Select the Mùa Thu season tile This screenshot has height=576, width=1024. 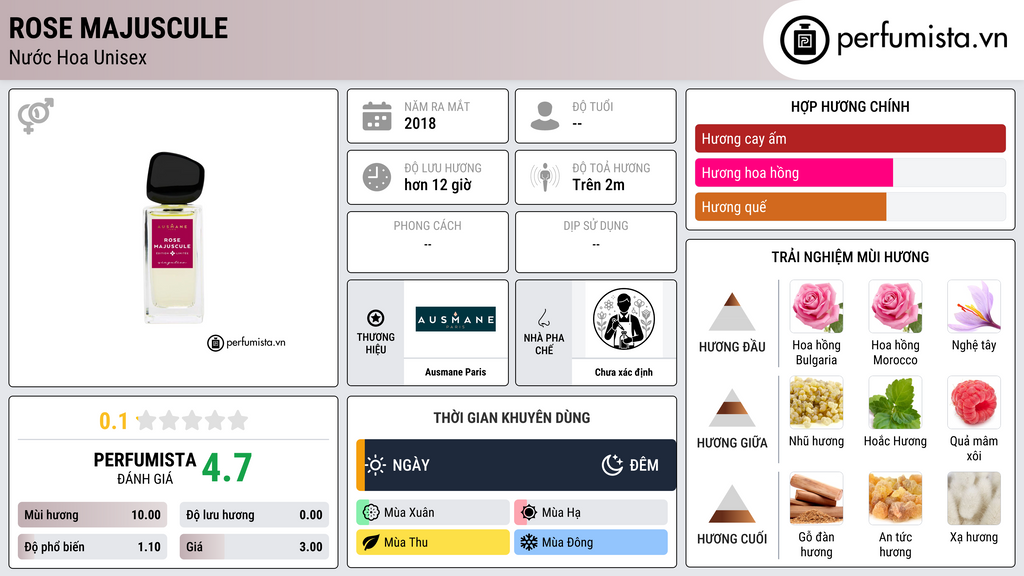432,542
